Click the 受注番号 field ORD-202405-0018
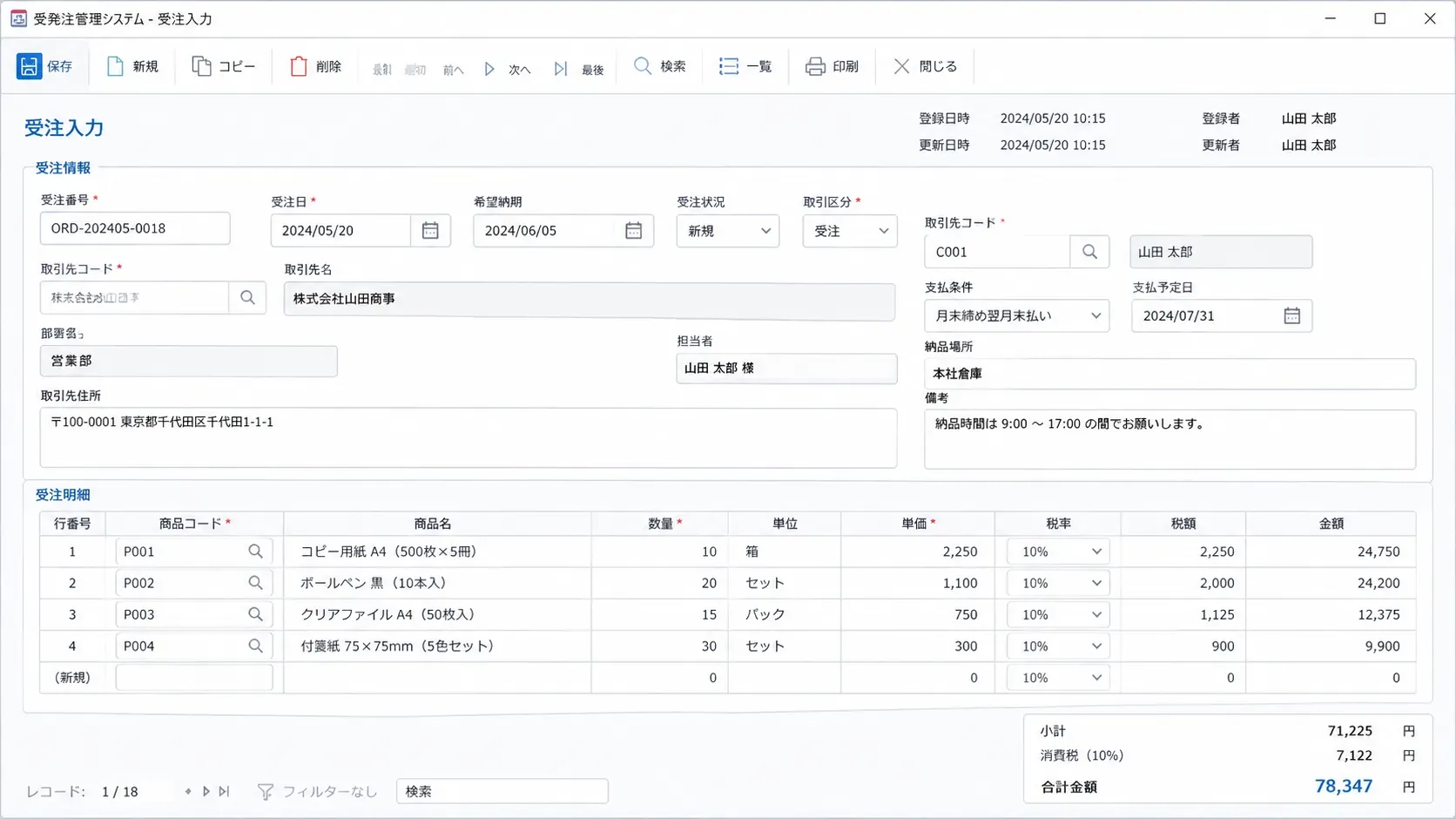Screen dimensions: 1456x819 pyautogui.click(x=135, y=228)
